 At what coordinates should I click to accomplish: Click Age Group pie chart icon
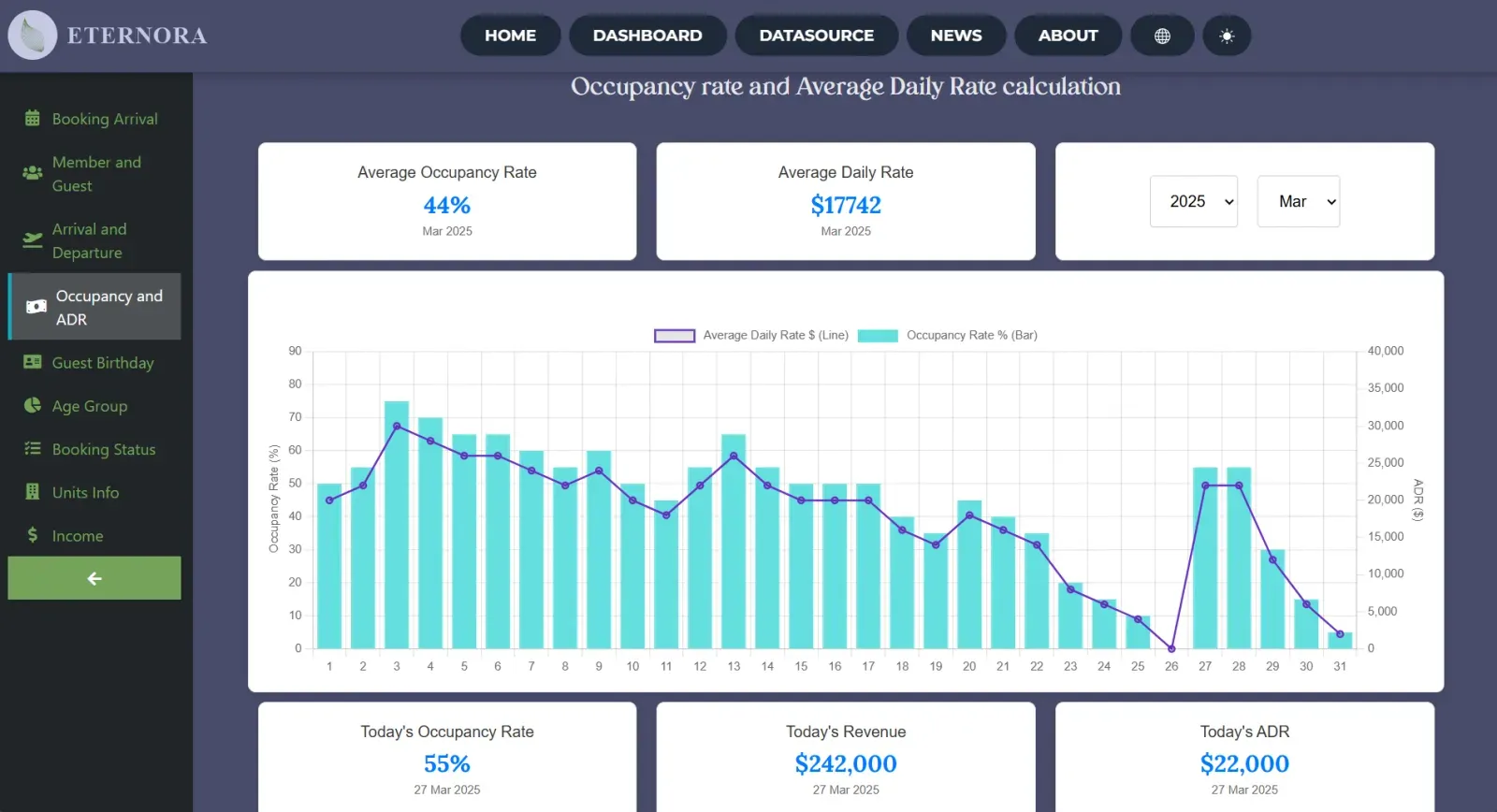[x=32, y=405]
